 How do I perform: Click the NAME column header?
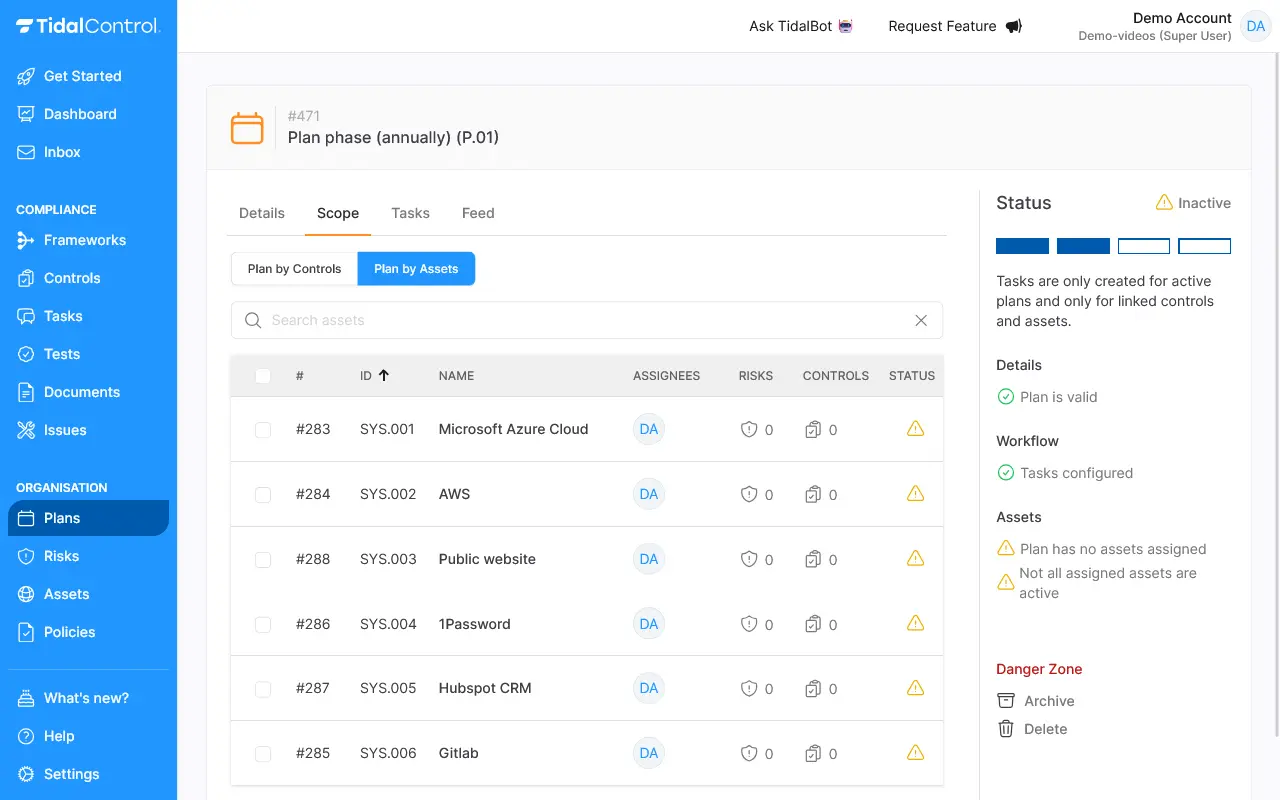pyautogui.click(x=456, y=376)
